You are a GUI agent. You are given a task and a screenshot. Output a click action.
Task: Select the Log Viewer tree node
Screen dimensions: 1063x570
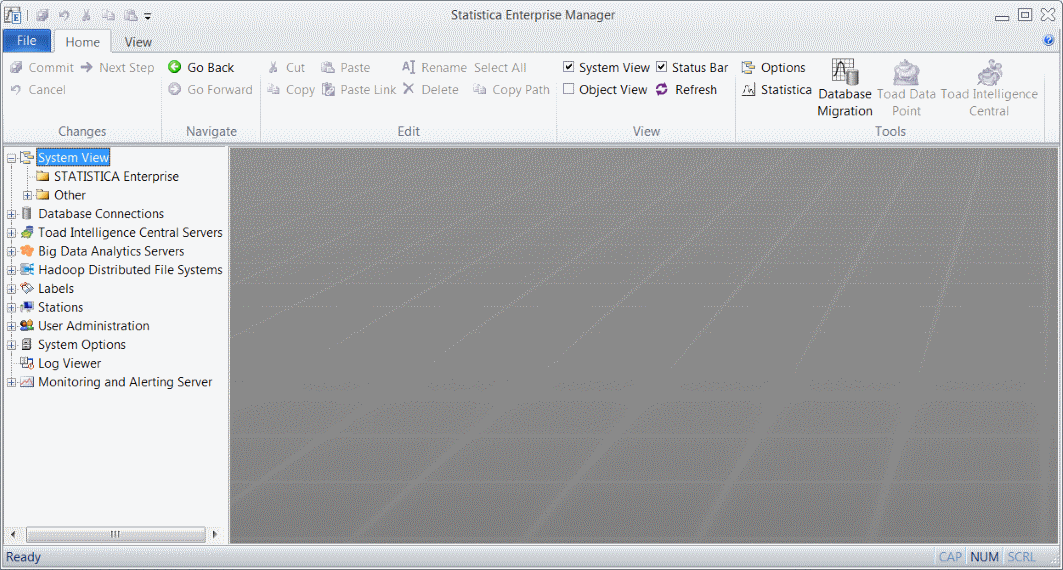point(69,363)
